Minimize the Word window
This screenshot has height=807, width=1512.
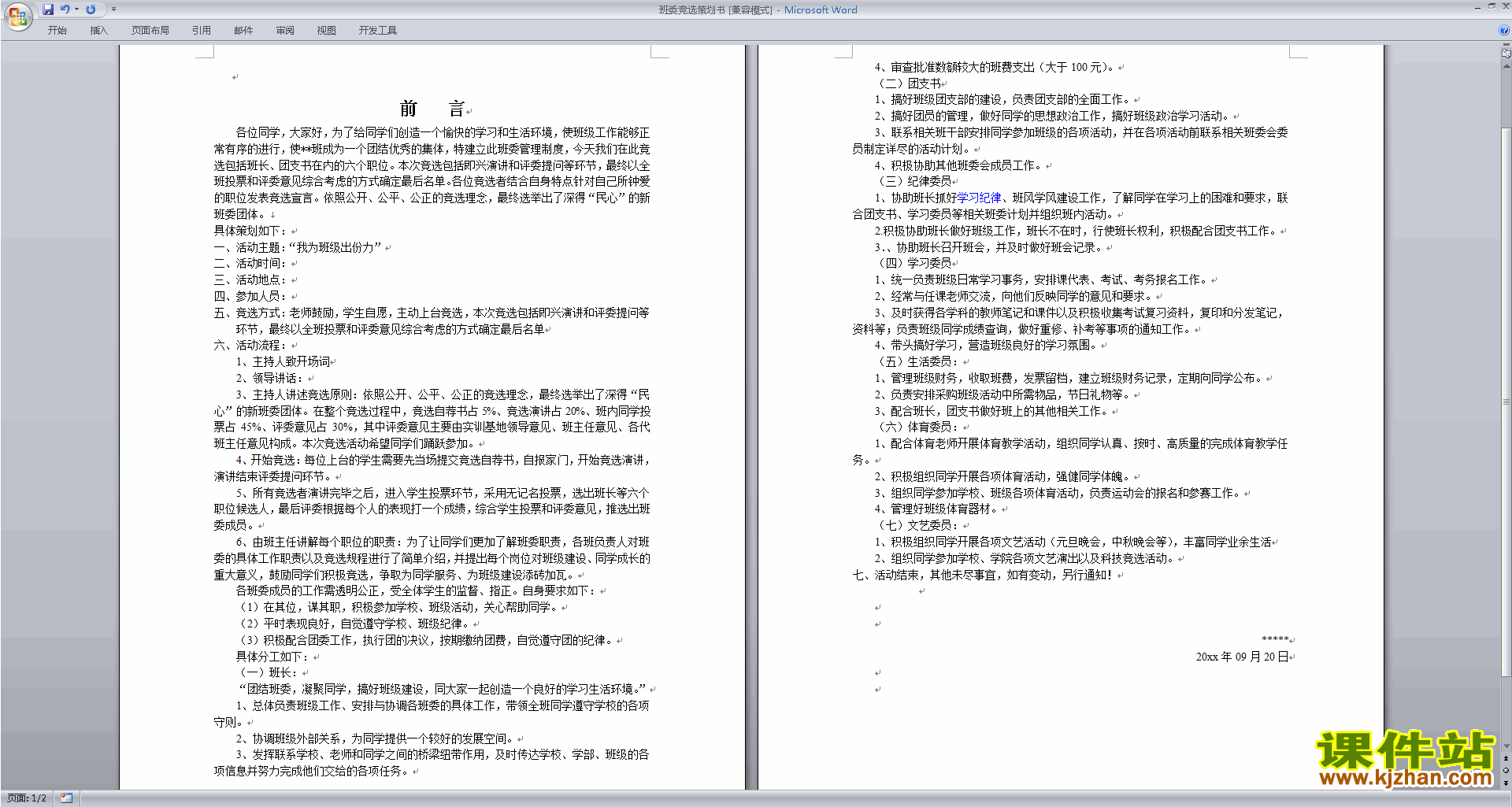pos(1477,7)
